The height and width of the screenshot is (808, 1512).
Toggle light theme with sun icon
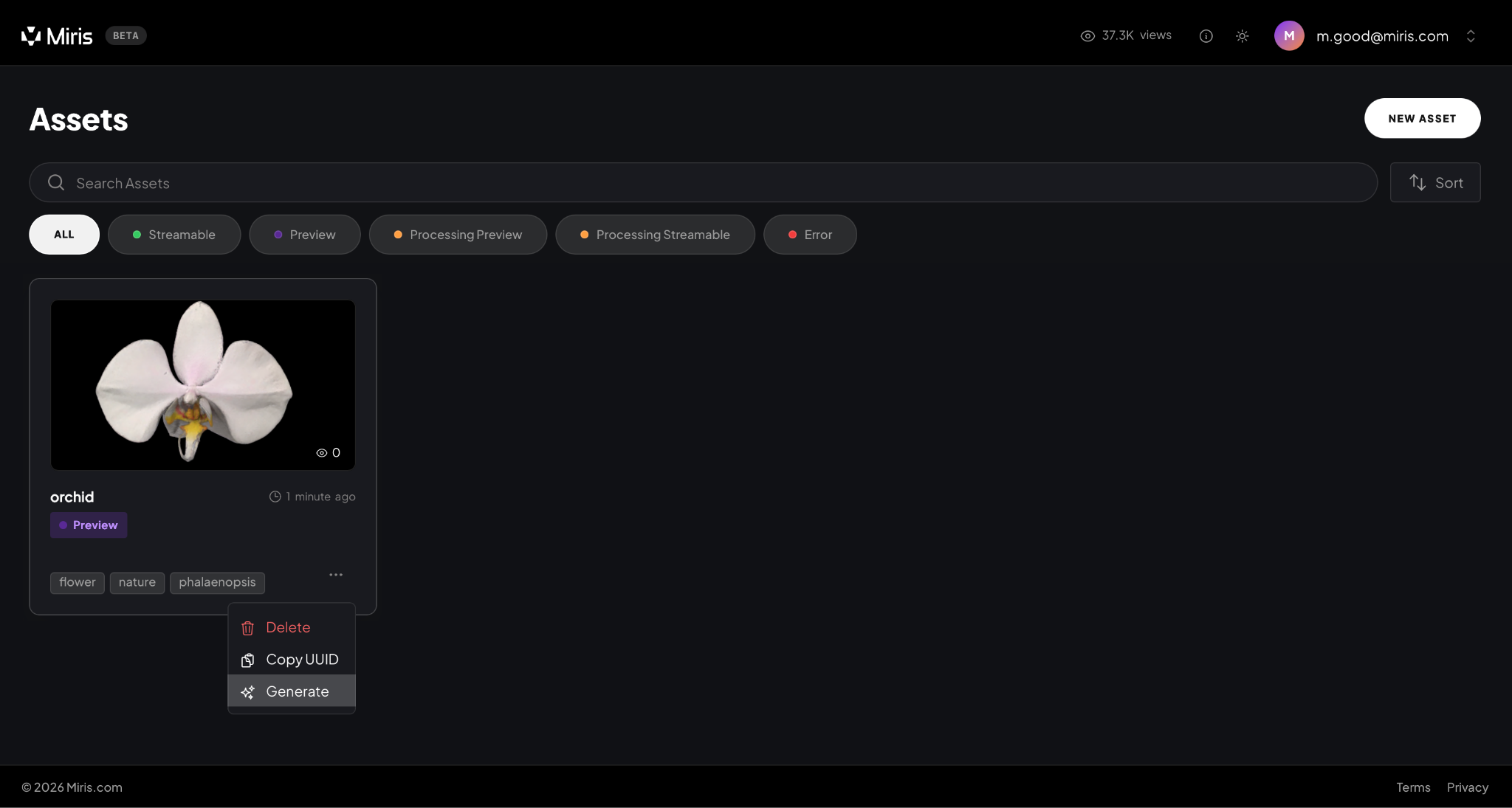[1242, 36]
